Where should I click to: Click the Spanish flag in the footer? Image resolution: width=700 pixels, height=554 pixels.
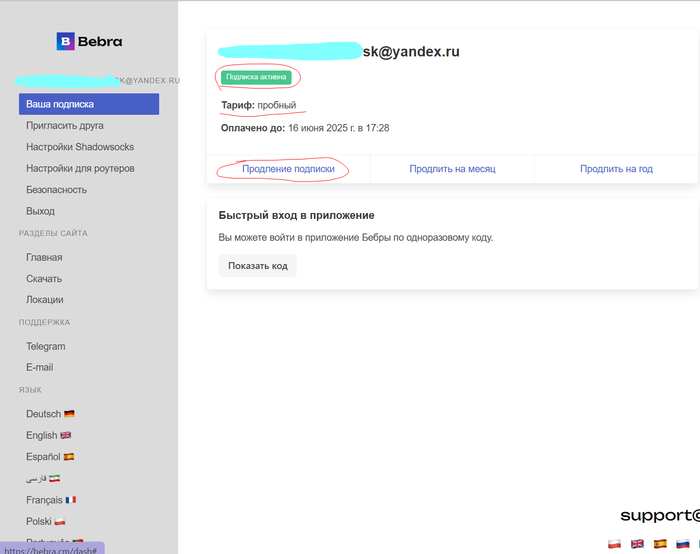point(660,544)
